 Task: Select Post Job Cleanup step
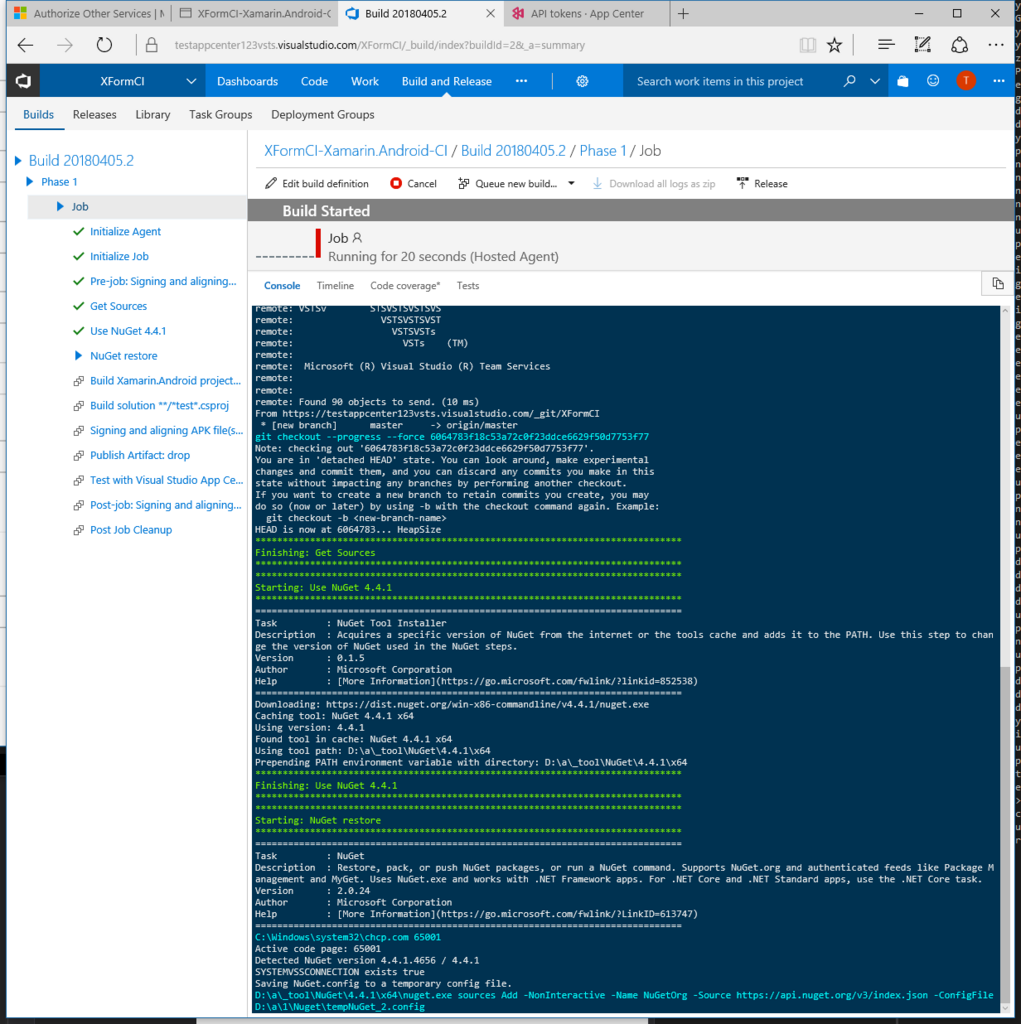click(131, 529)
